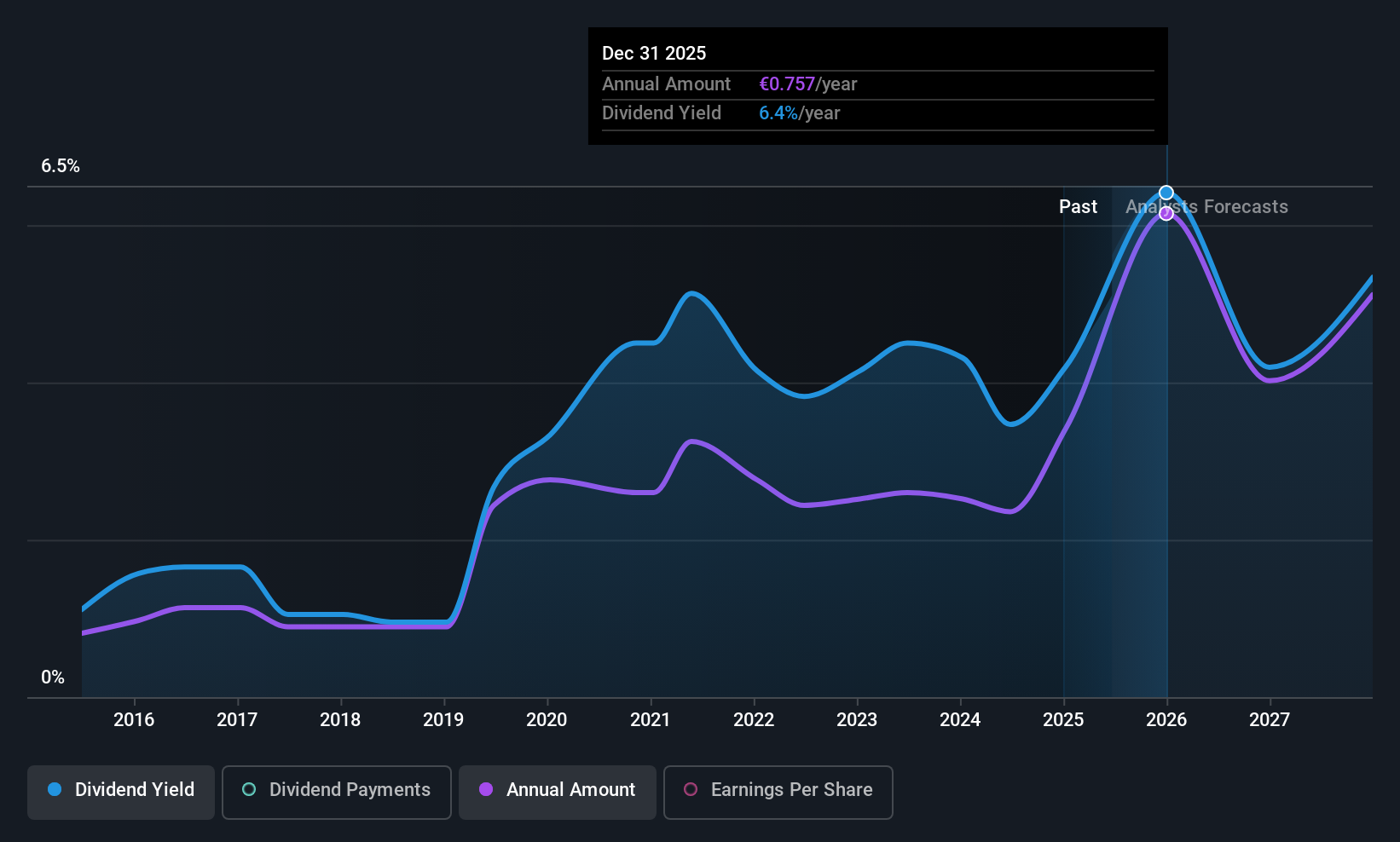The height and width of the screenshot is (842, 1400).
Task: Click the 6.4% dividend yield tooltip value
Action: (778, 113)
